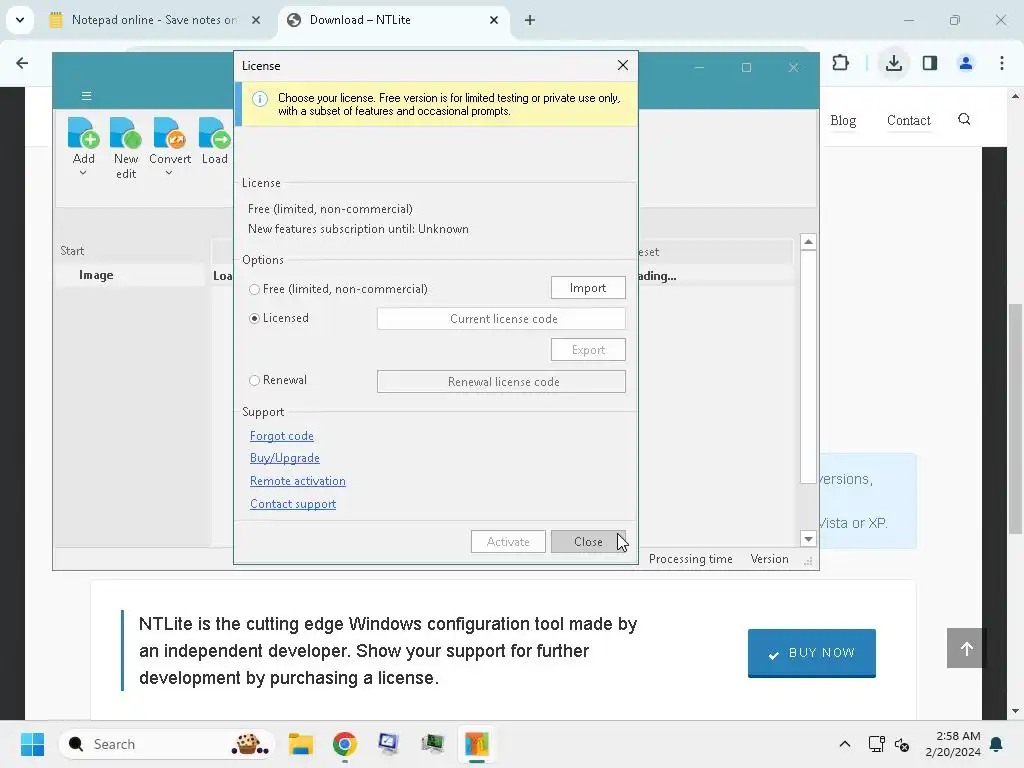Viewport: 1024px width, 768px height.
Task: Show hidden system tray icons
Action: [x=844, y=744]
